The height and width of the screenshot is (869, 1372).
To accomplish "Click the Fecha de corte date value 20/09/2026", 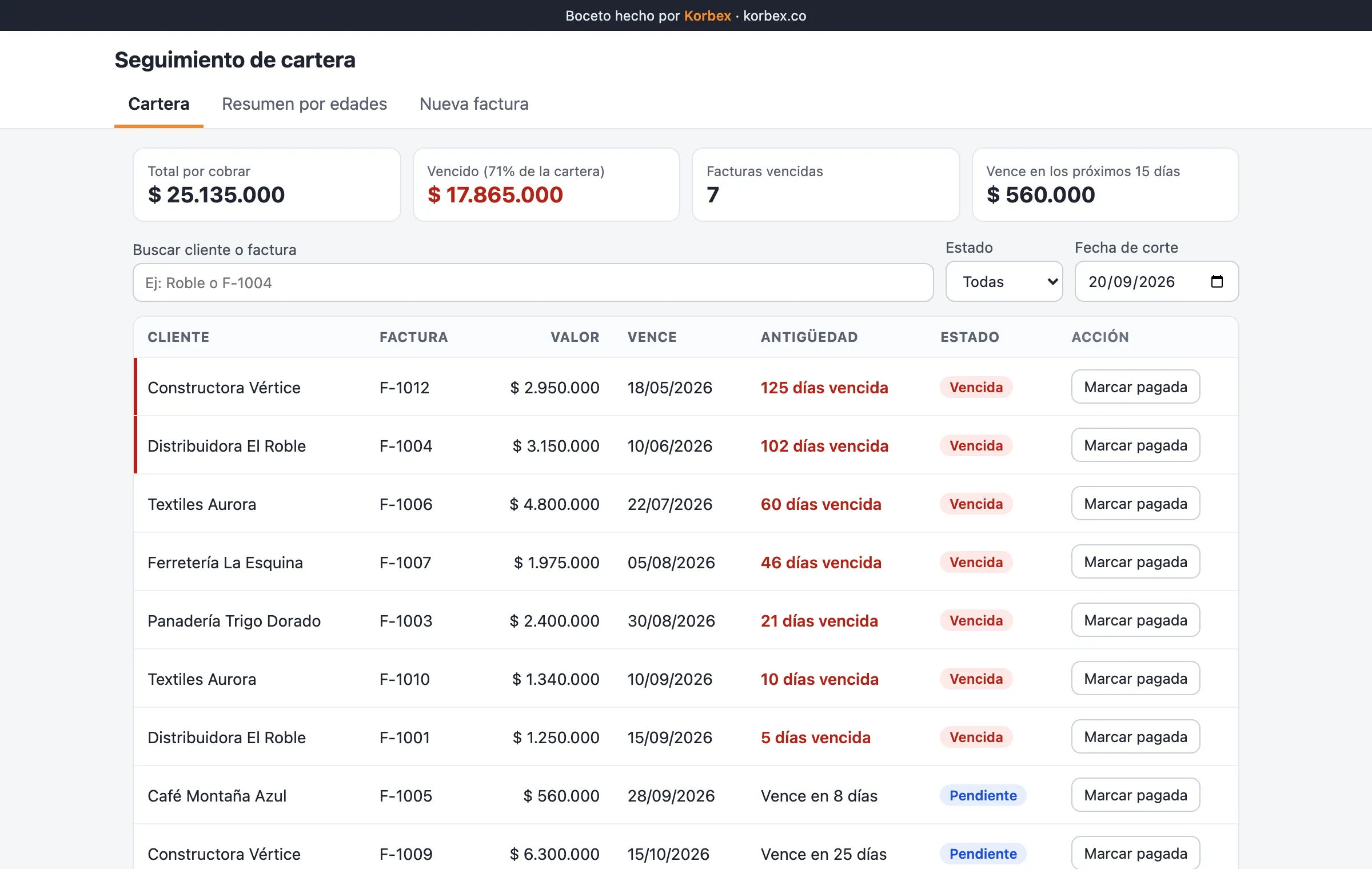I will (x=1131, y=281).
